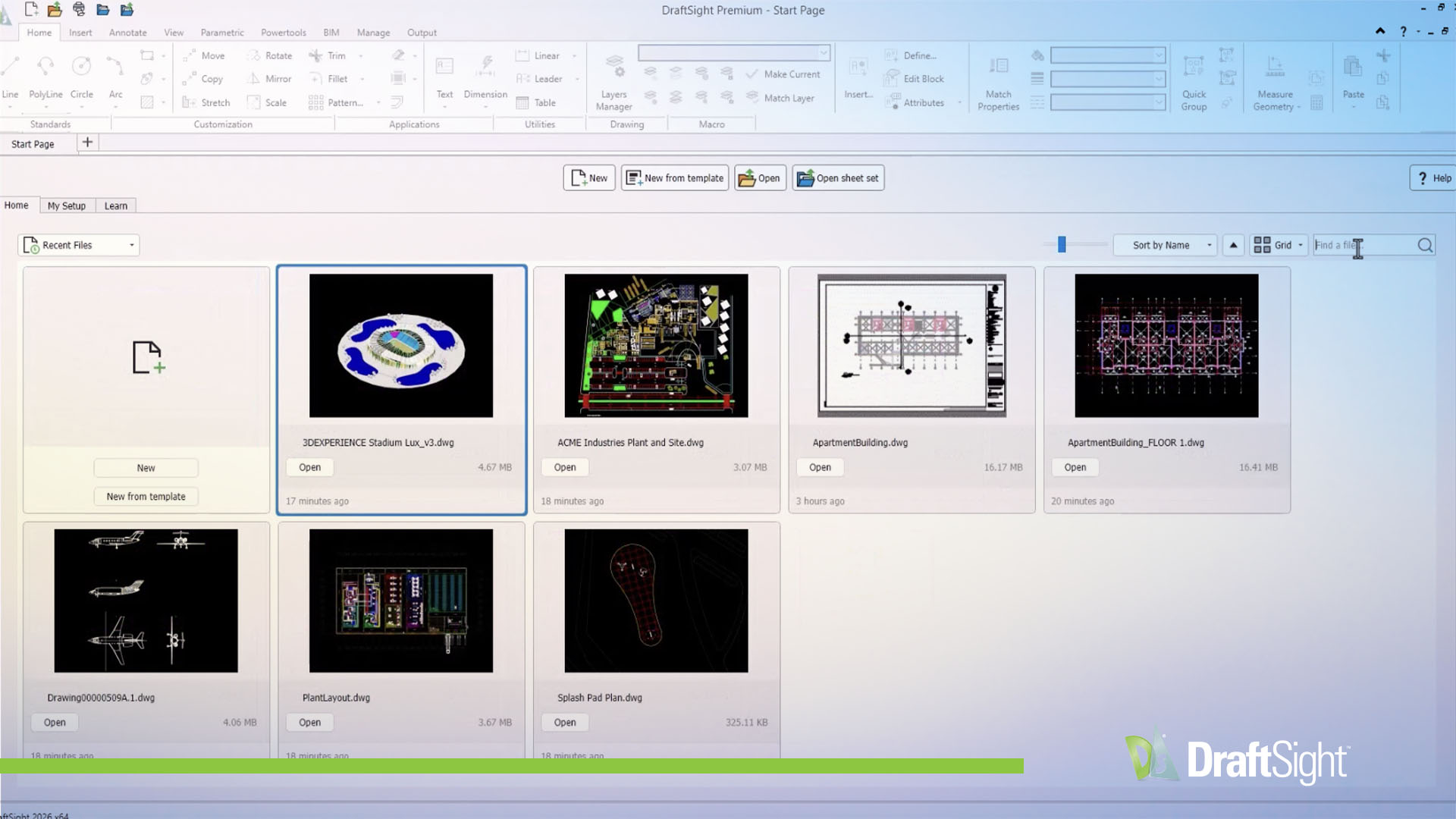
Task: Open the Splash Pad Plan.dwg file
Action: pos(565,723)
